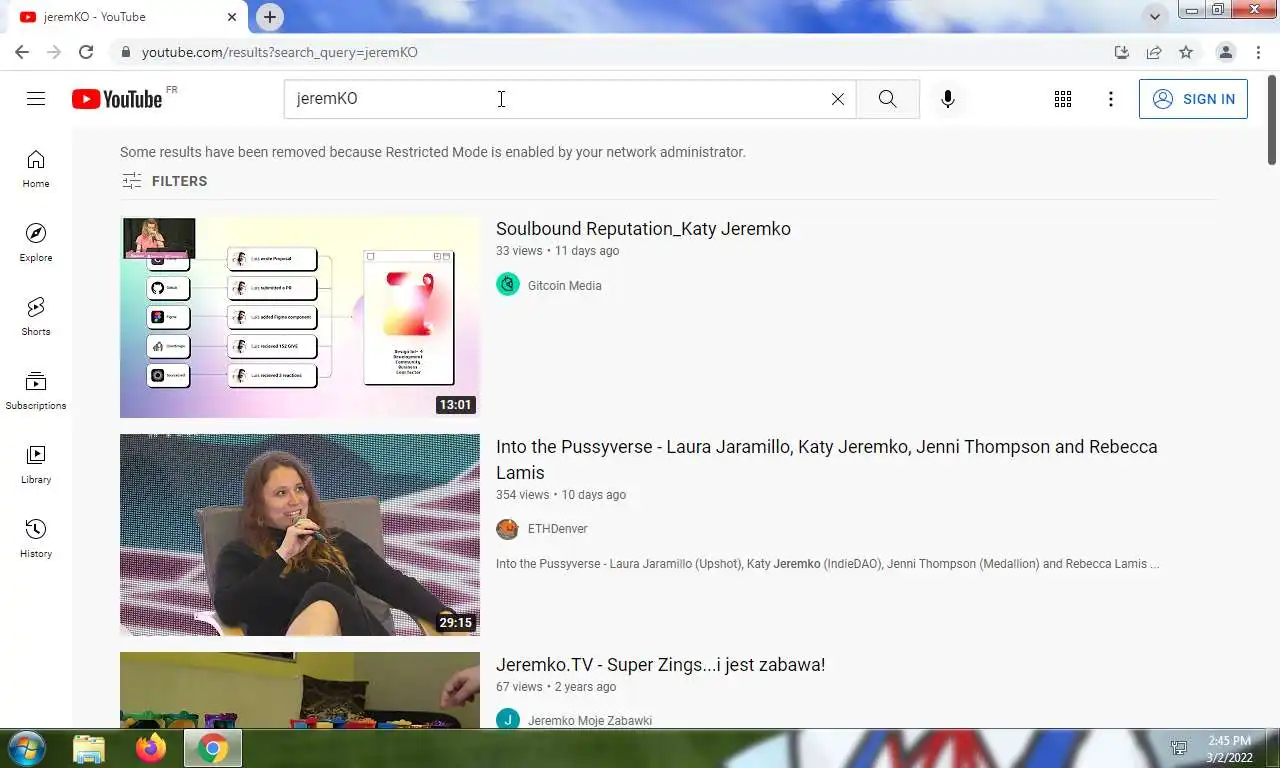This screenshot has width=1280, height=768.
Task: Open the tab search dropdown arrow
Action: 1155,17
